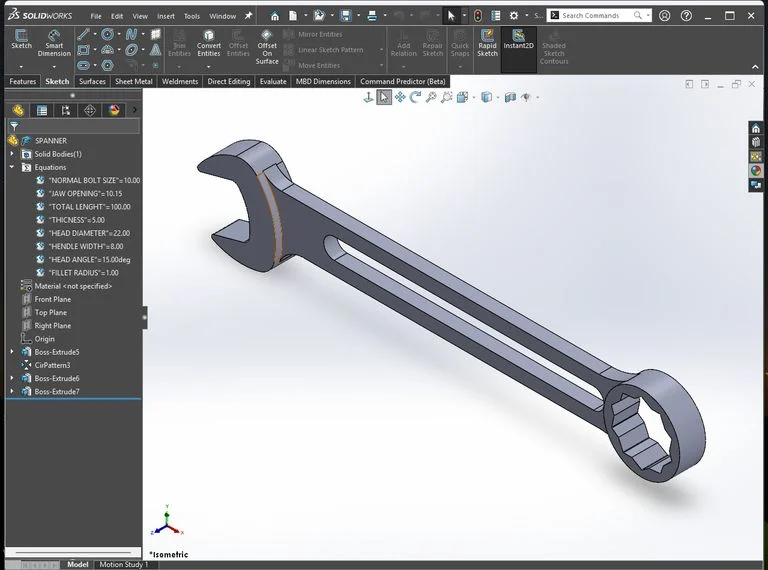The height and width of the screenshot is (570, 768).
Task: Click the Rotate view icon
Action: point(415,97)
